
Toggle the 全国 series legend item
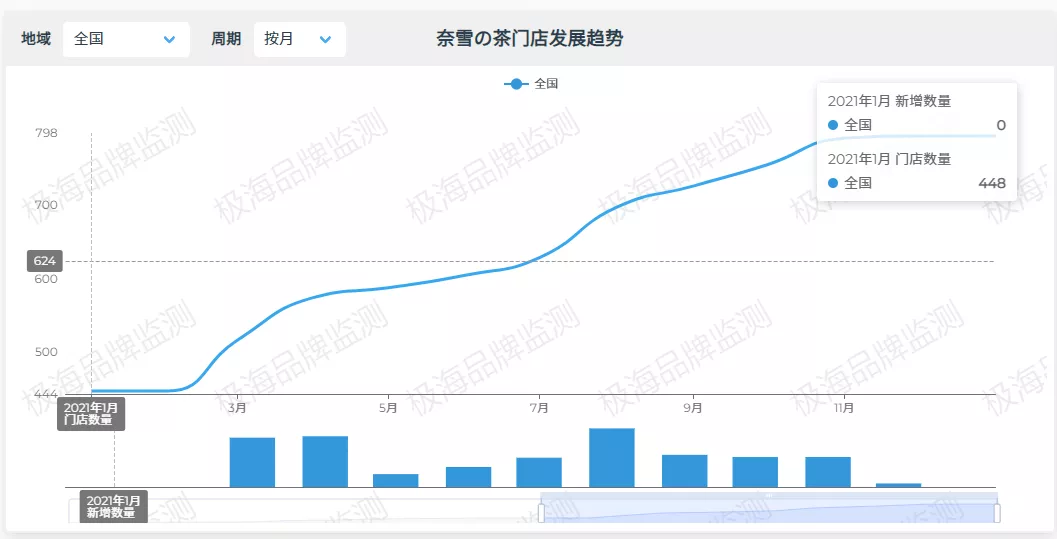pos(531,84)
